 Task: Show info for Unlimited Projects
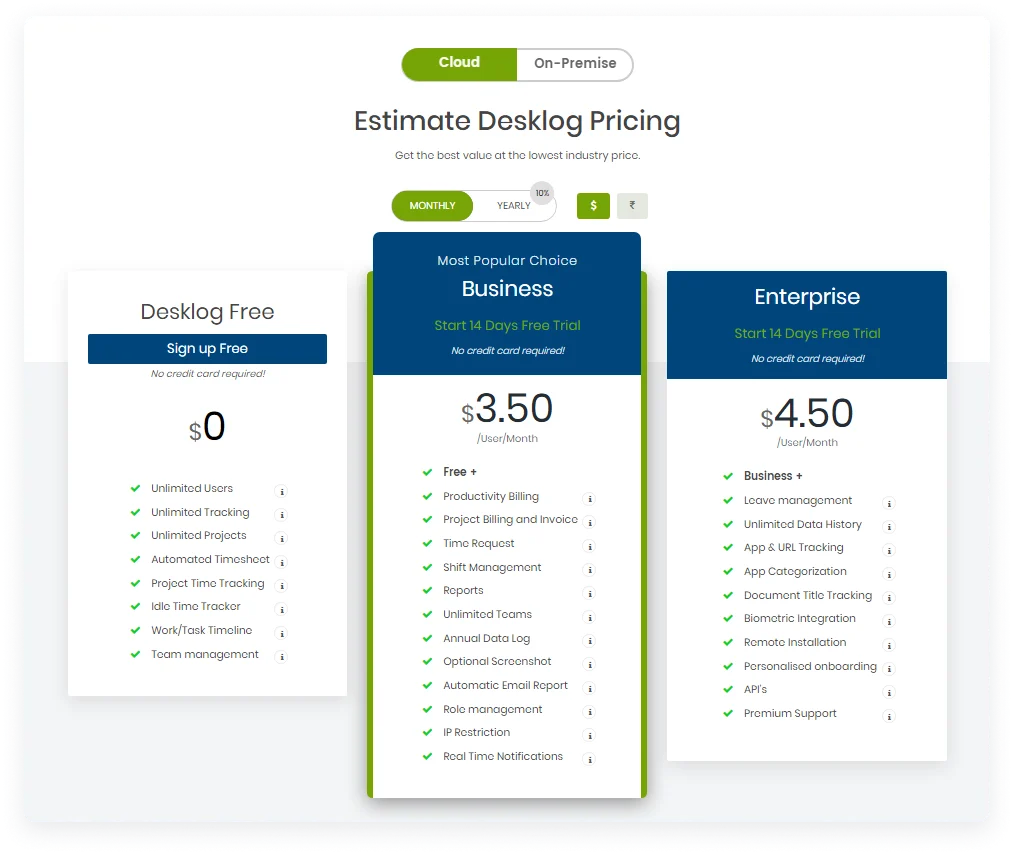pos(281,539)
